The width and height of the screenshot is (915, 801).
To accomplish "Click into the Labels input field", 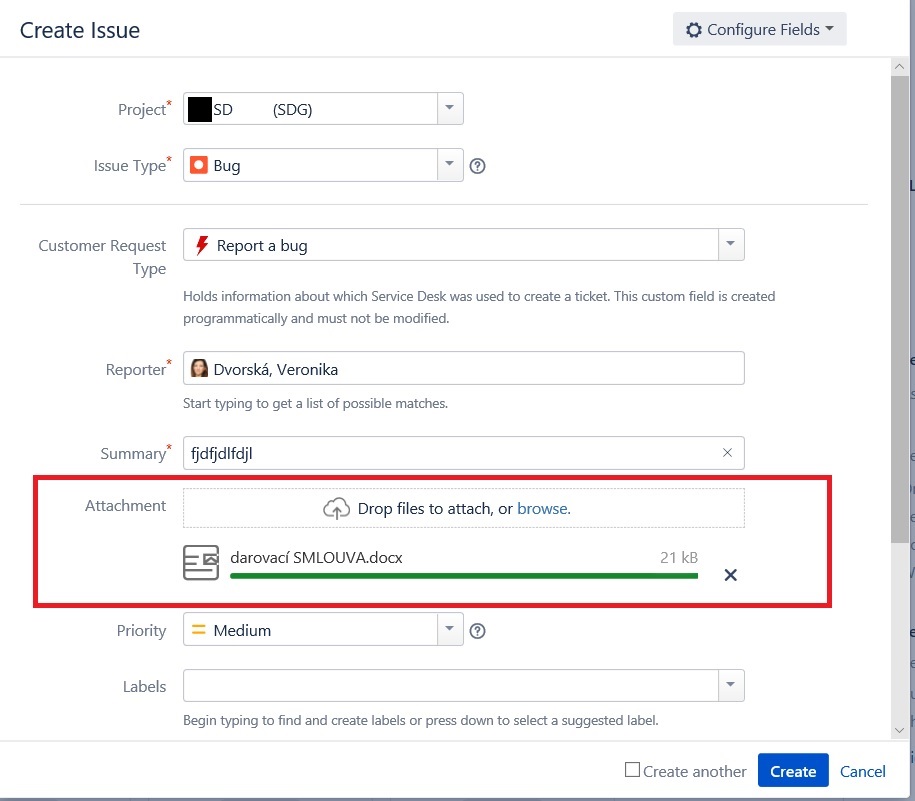I will (450, 685).
